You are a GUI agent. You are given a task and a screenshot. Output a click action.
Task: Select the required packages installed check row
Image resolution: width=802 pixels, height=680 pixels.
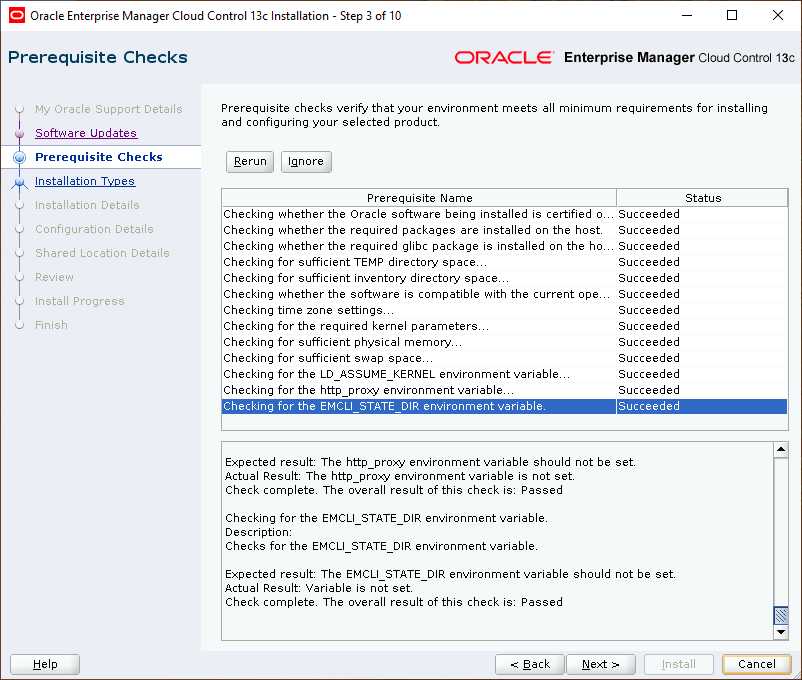504,230
